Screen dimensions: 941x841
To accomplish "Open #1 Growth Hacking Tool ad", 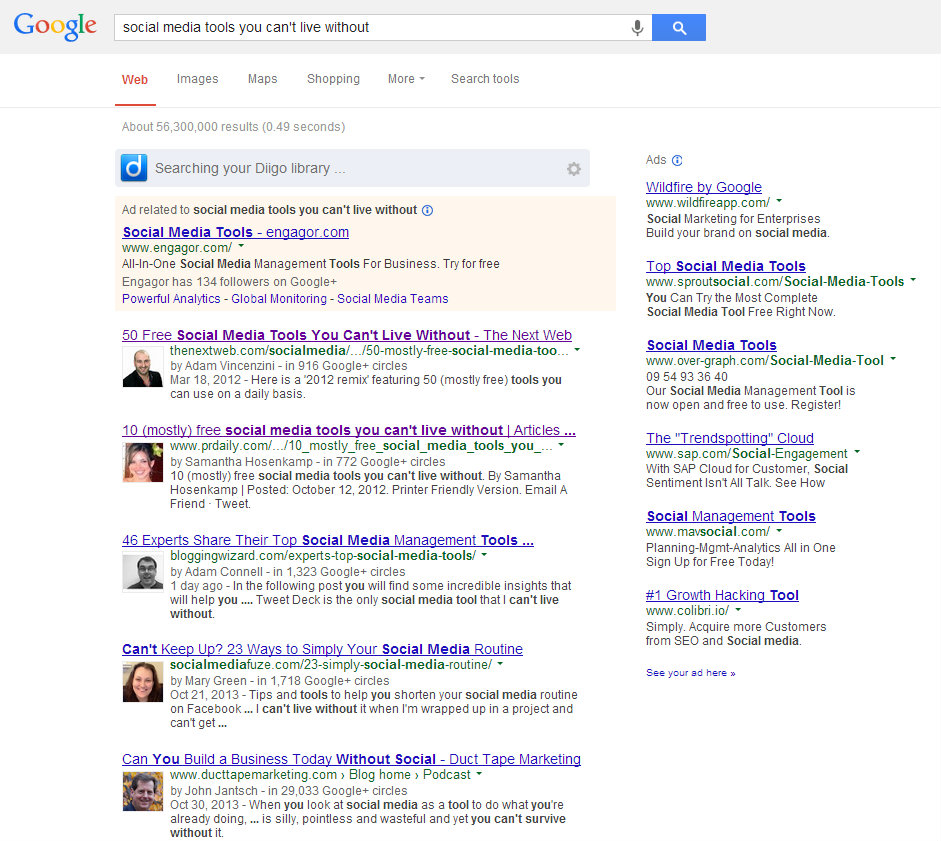I will pos(722,595).
